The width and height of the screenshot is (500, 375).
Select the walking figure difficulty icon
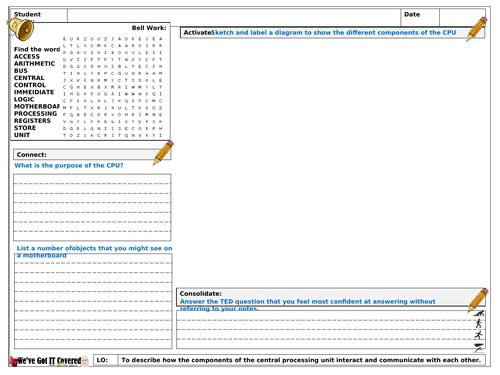tap(479, 323)
